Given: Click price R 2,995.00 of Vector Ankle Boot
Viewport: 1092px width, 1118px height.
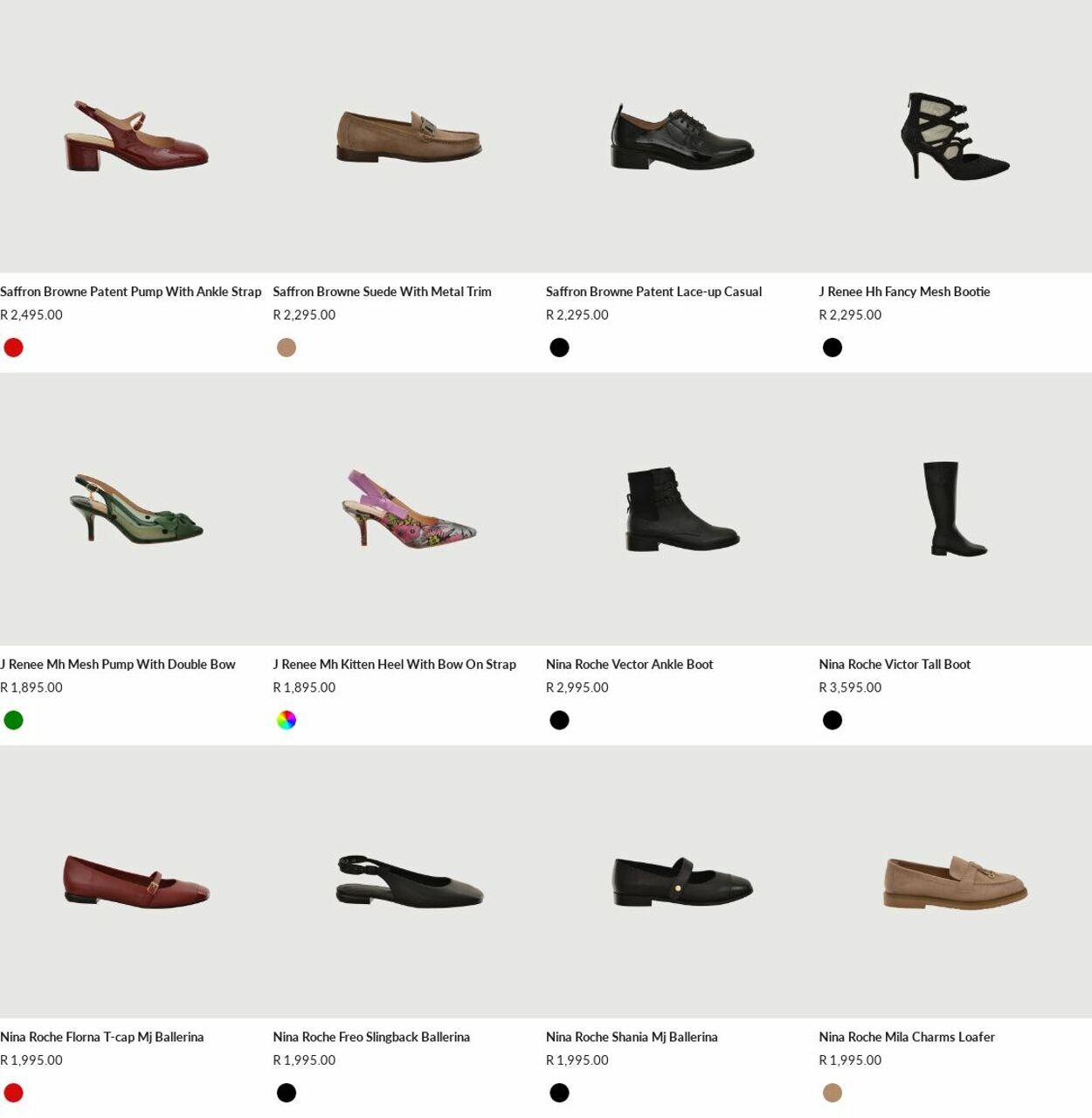Looking at the screenshot, I should [577, 688].
